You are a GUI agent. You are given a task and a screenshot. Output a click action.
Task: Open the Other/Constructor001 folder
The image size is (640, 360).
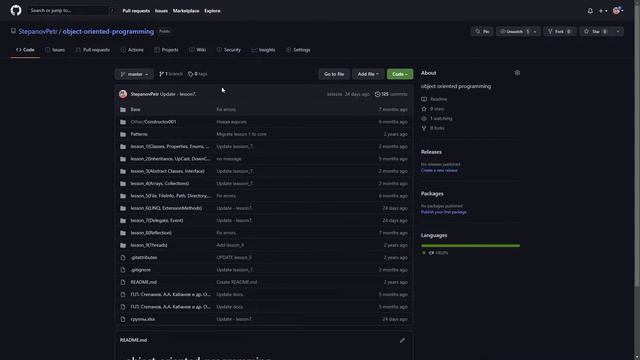pyautogui.click(x=153, y=122)
